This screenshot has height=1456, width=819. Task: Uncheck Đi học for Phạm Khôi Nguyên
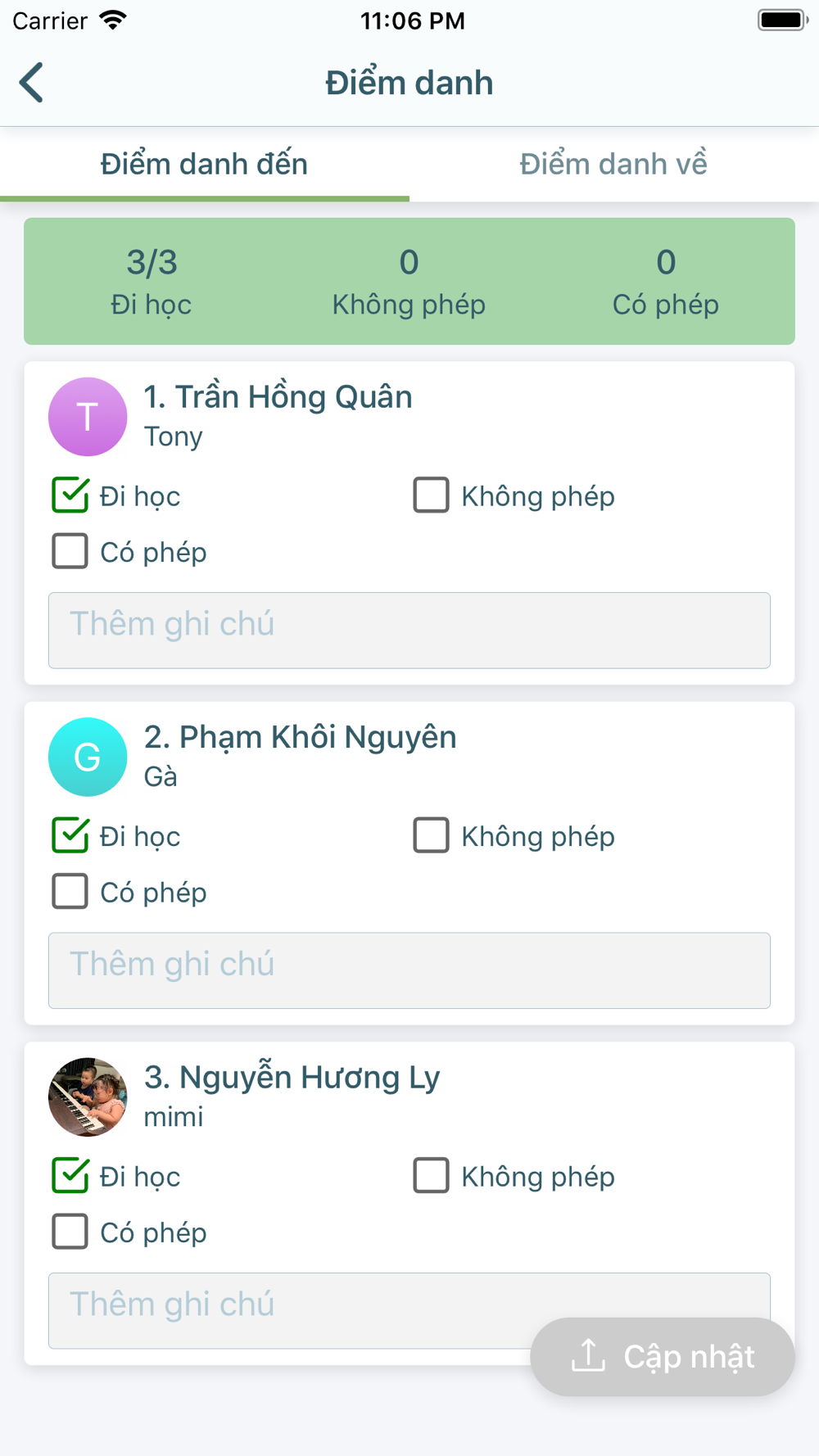click(x=70, y=835)
